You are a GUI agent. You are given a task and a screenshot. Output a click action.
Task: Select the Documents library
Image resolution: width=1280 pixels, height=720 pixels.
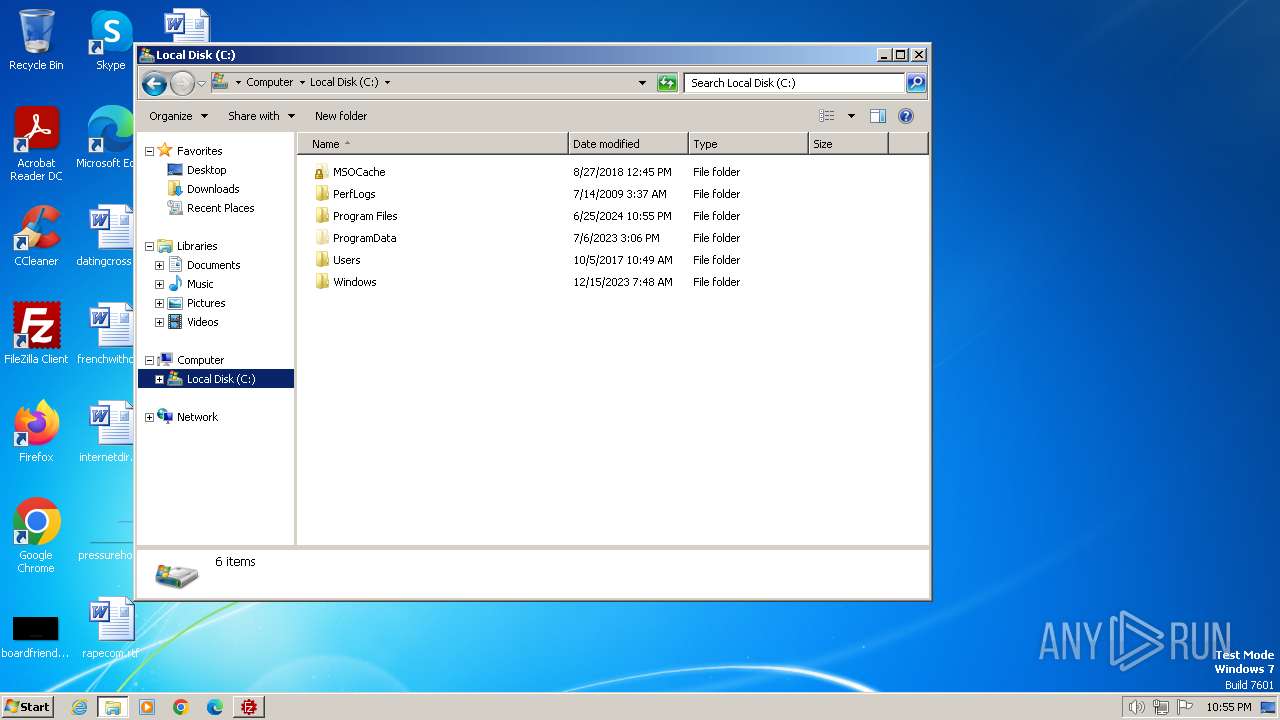[x=213, y=265]
